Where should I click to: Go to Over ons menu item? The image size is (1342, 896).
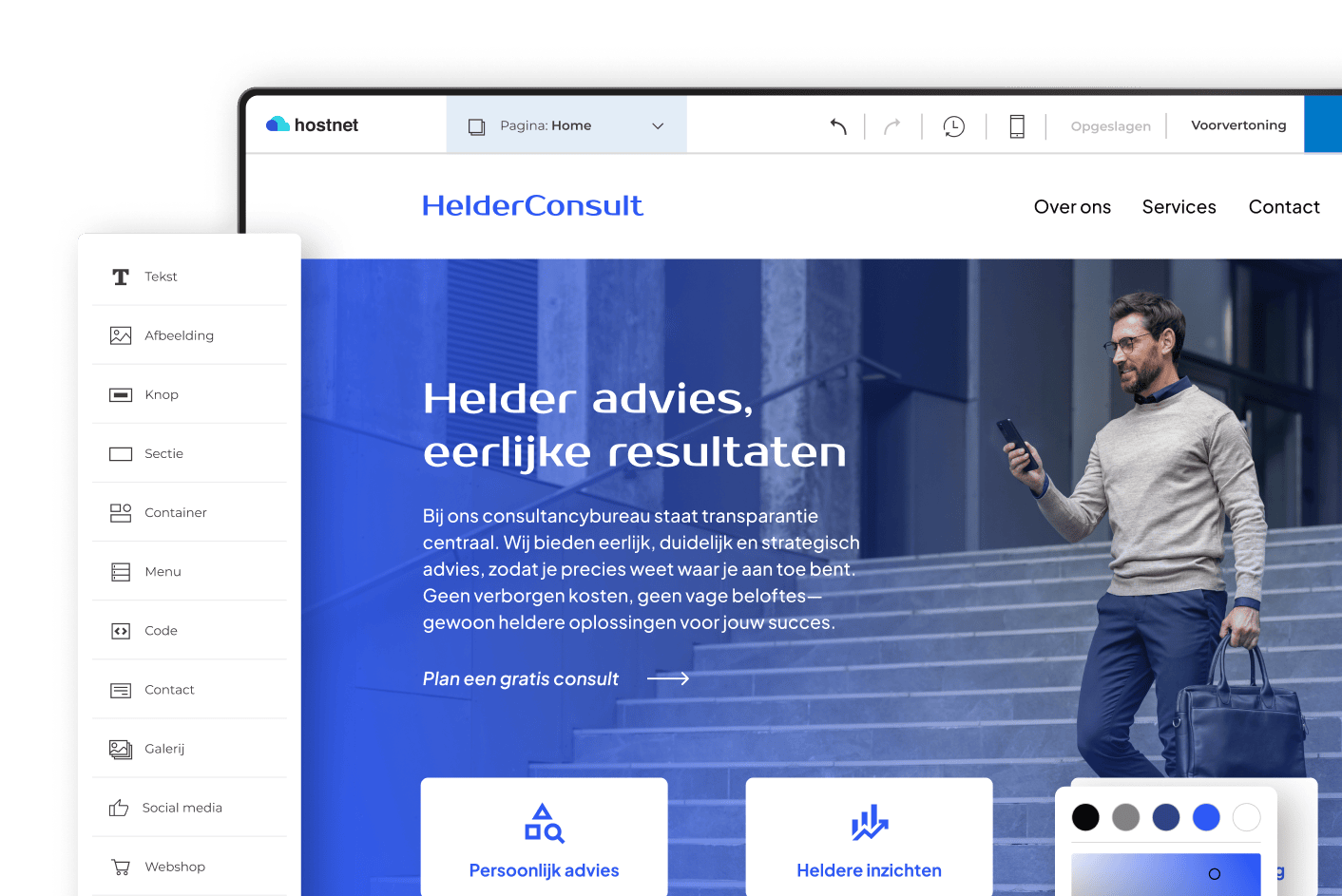coord(1072,207)
